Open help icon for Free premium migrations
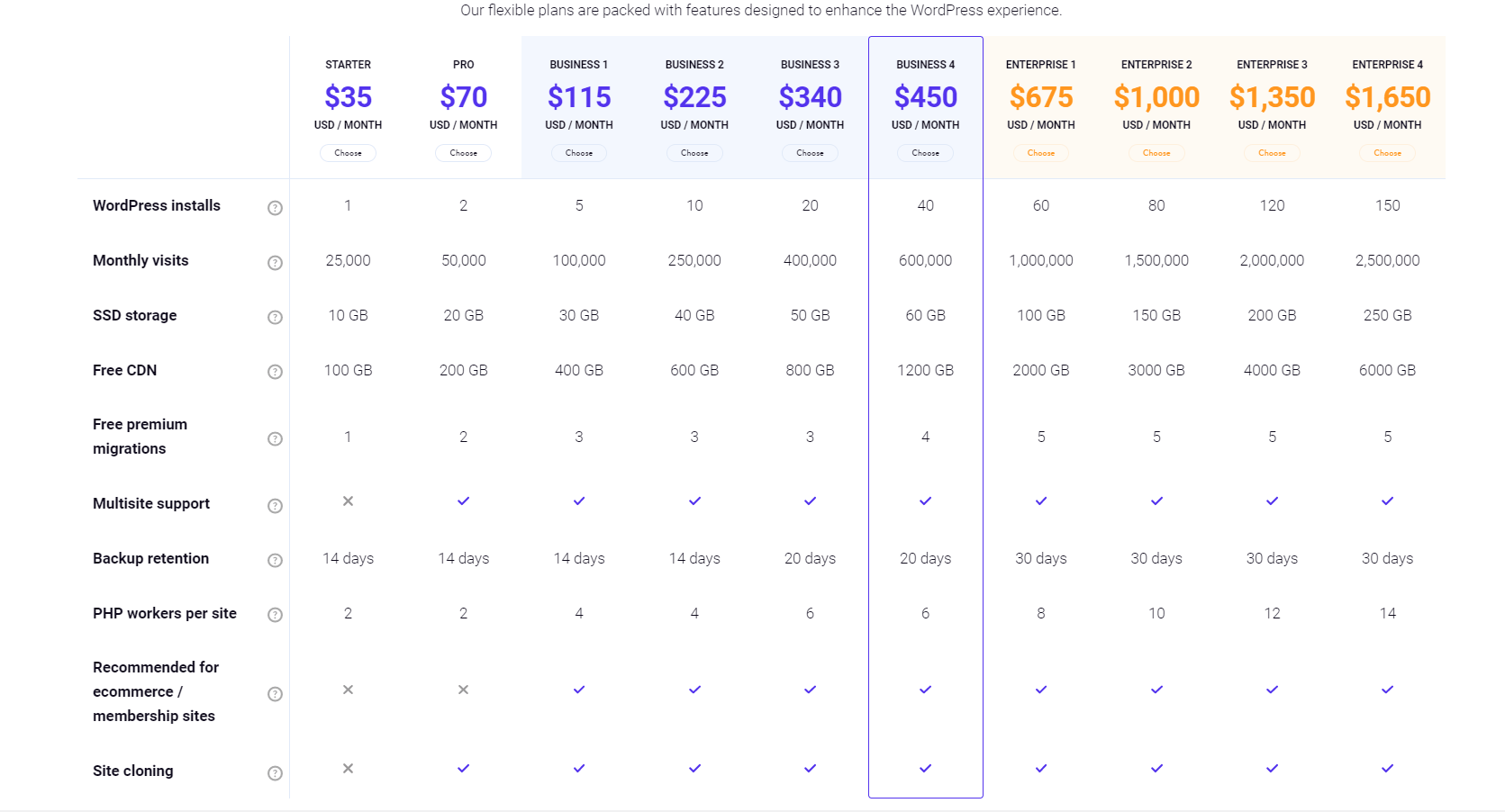The image size is (1505, 812). [x=275, y=439]
